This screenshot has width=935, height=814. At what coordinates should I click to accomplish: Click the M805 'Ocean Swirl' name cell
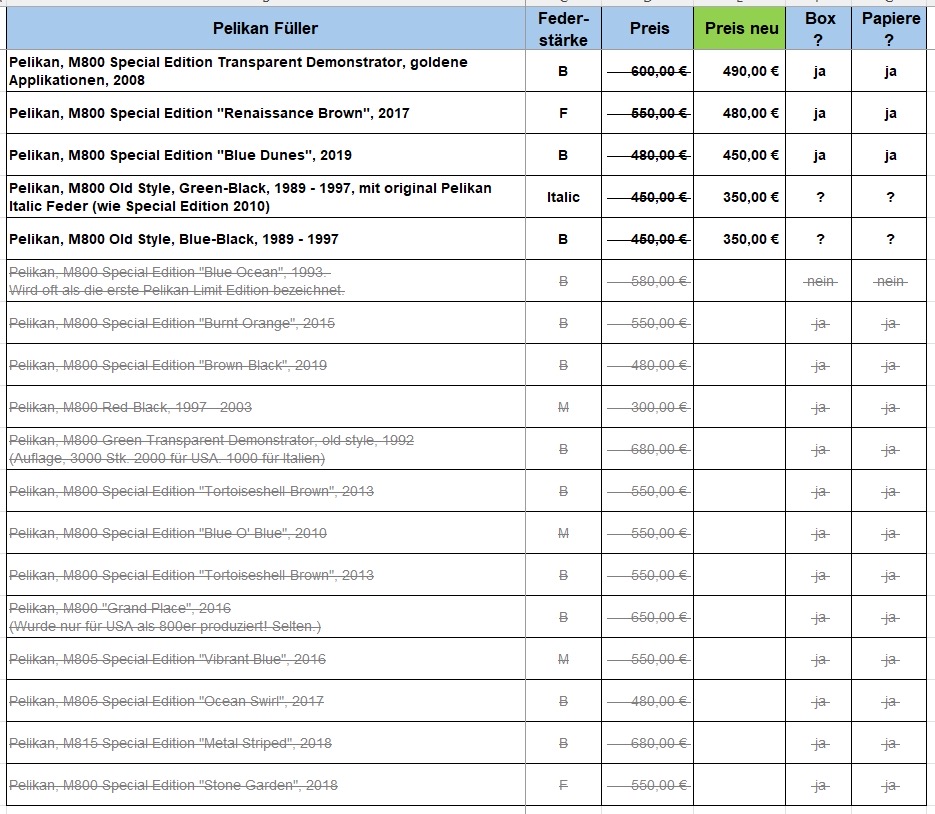click(266, 701)
